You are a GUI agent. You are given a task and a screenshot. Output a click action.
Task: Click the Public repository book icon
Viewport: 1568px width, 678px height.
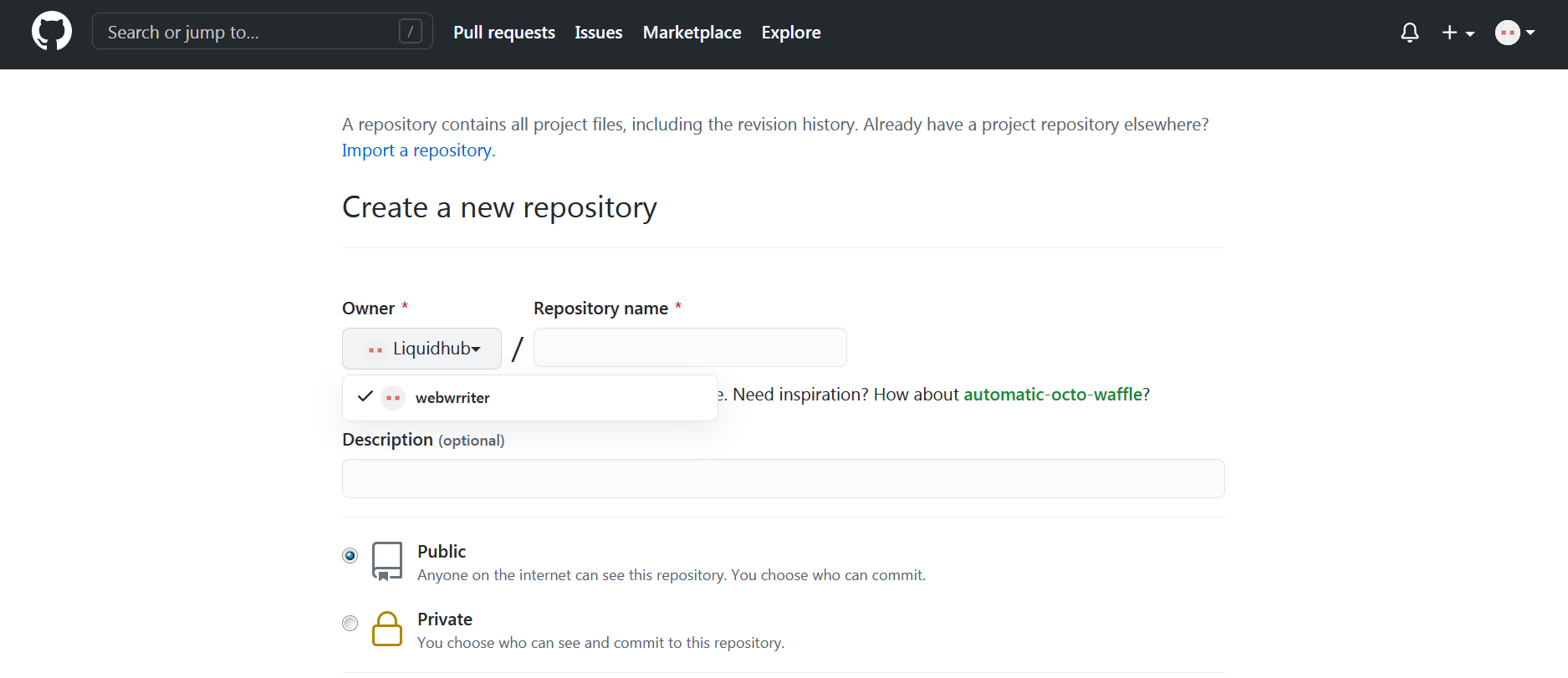coord(387,562)
